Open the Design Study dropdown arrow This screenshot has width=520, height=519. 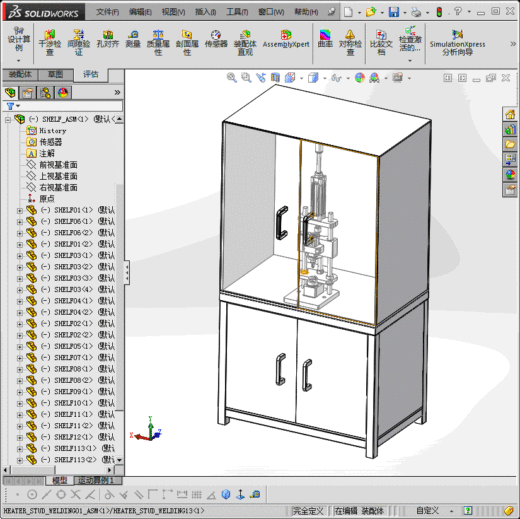19,60
